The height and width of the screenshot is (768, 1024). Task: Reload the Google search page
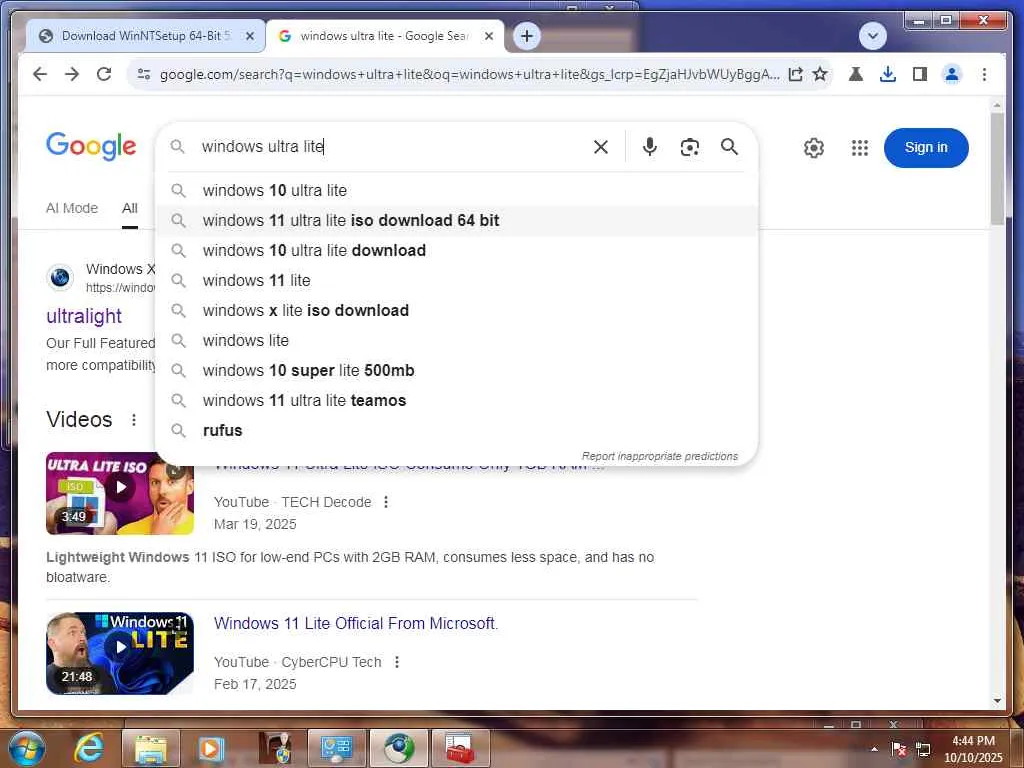point(104,74)
